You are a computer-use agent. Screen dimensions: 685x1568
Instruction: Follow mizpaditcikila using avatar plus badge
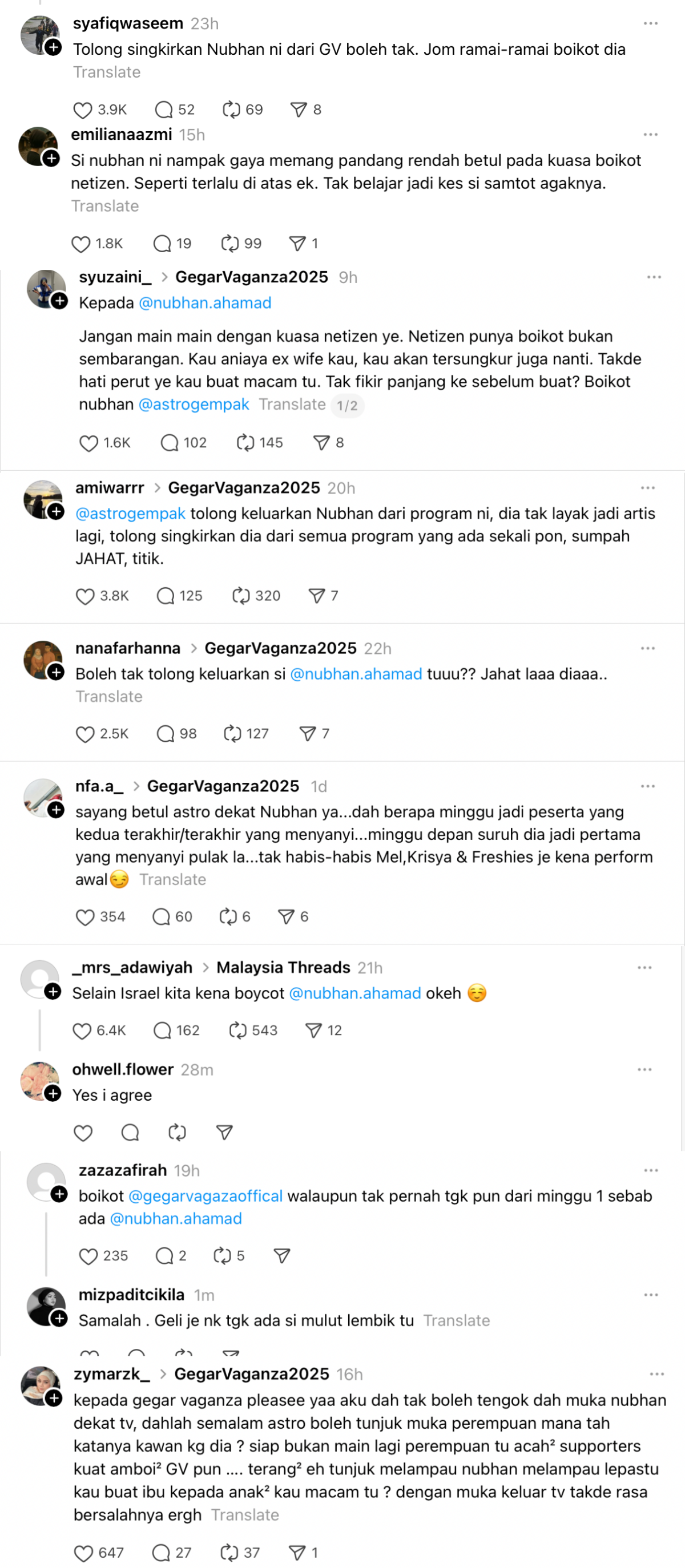click(x=59, y=1319)
